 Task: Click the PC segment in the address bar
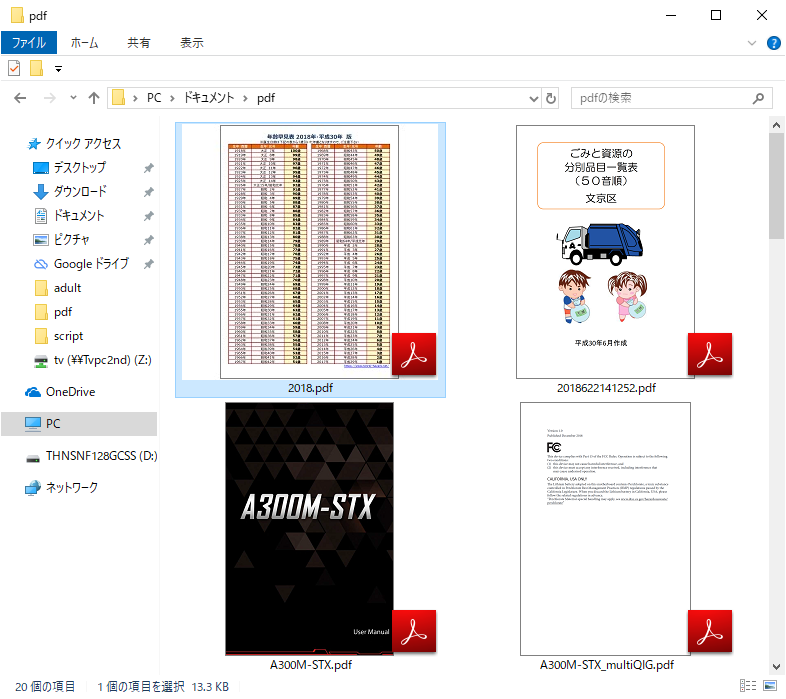tap(154, 98)
